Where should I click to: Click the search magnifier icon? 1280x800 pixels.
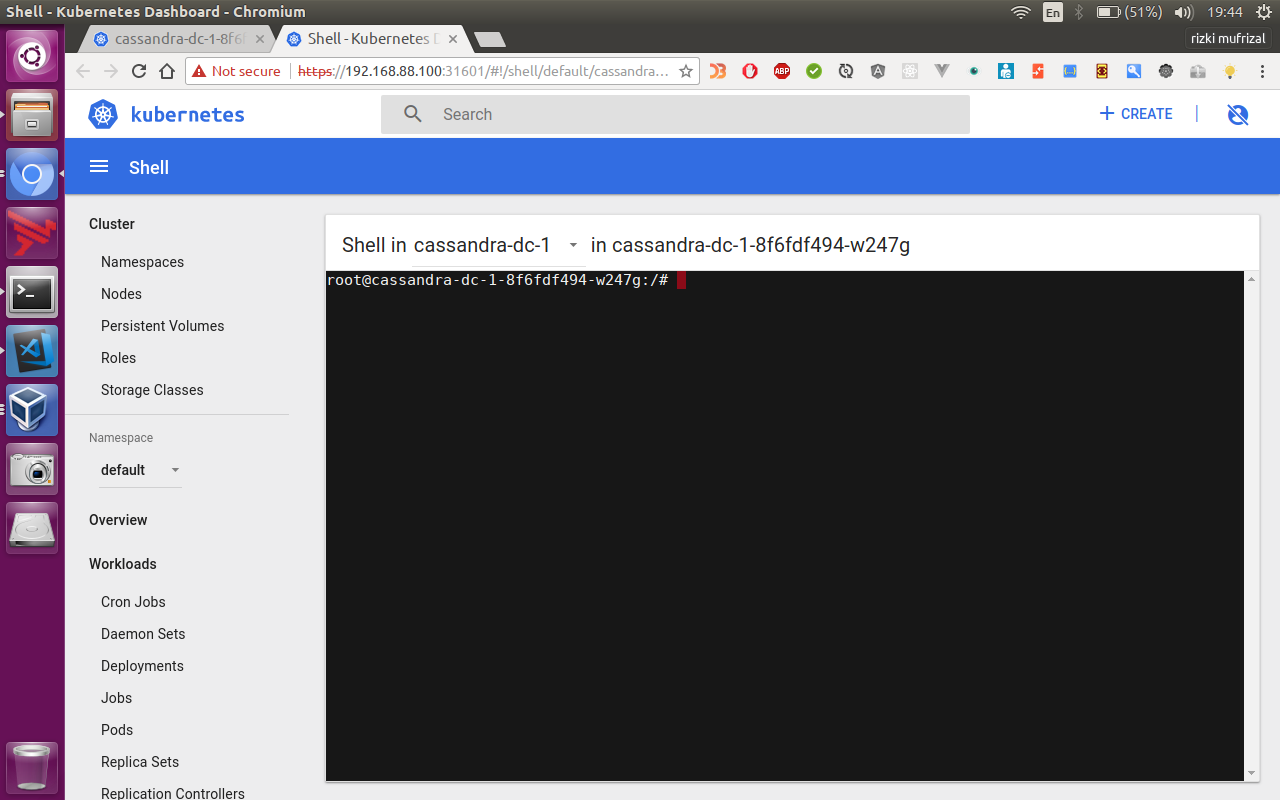(413, 114)
